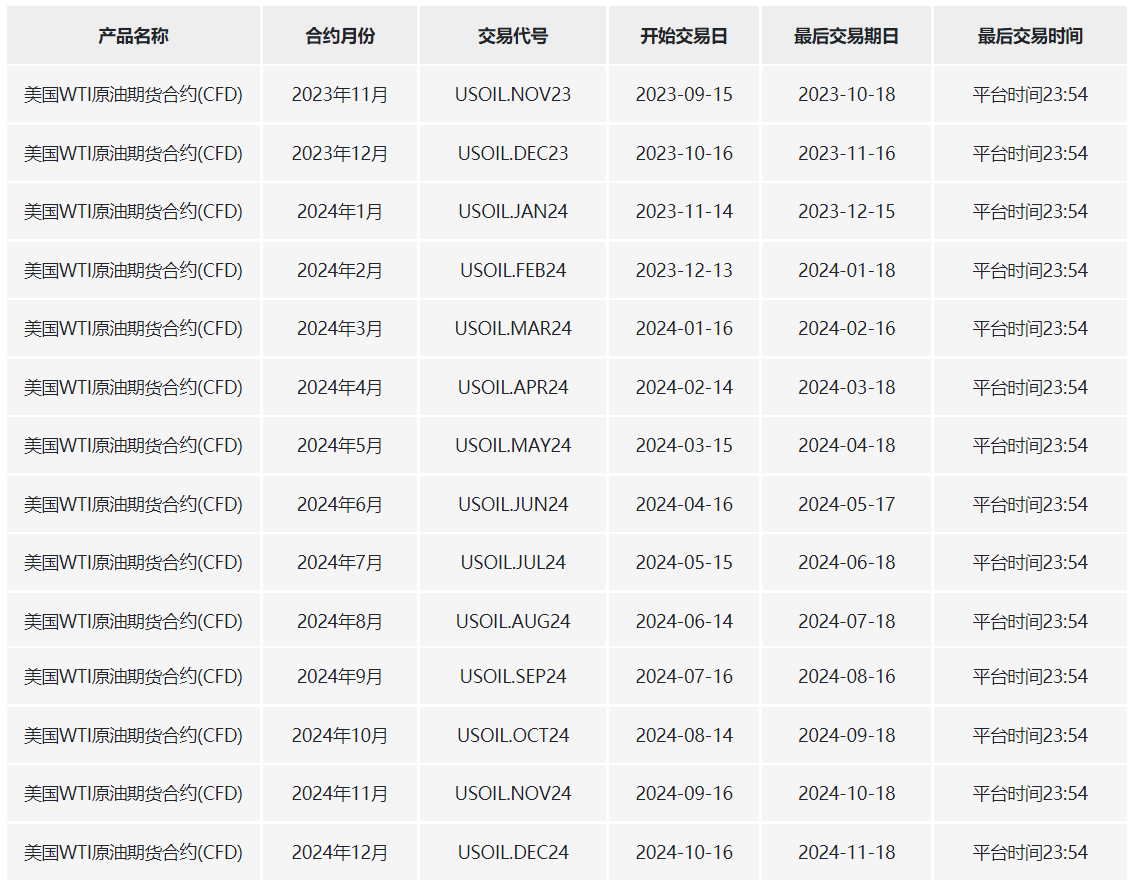Select the USOIL.MAY24 code cell

coord(513,446)
